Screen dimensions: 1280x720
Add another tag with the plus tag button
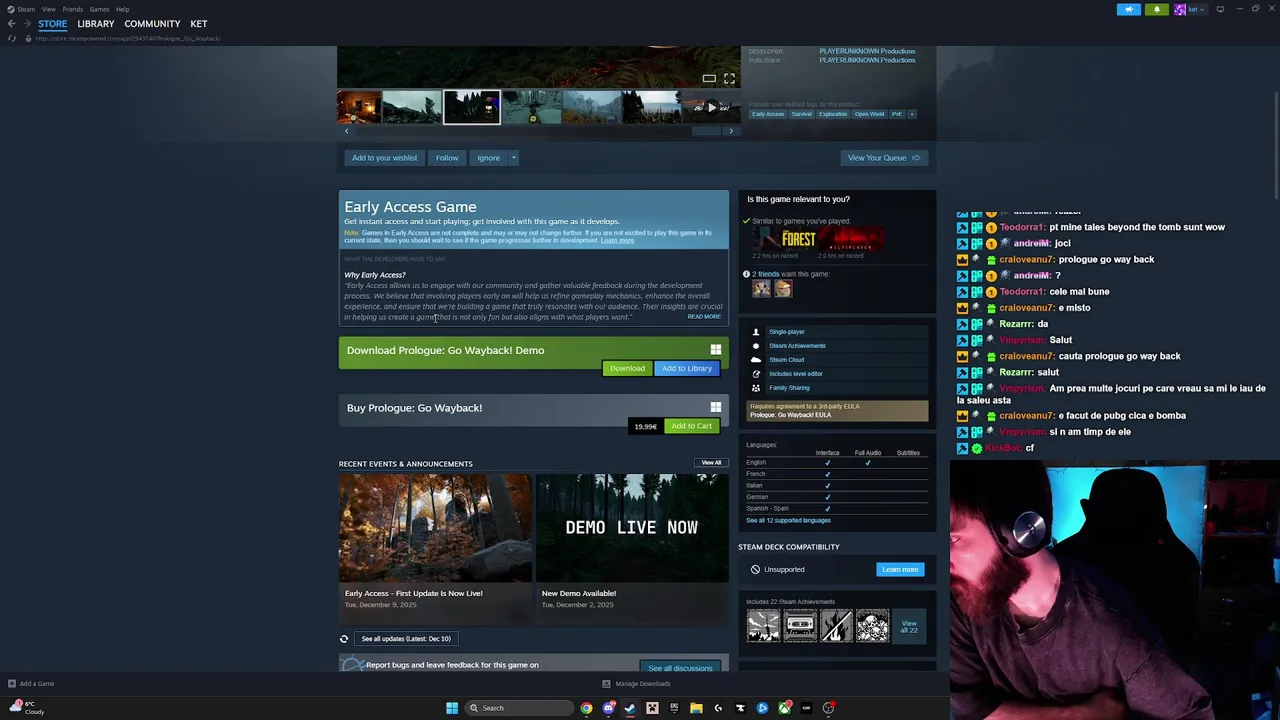coord(911,114)
